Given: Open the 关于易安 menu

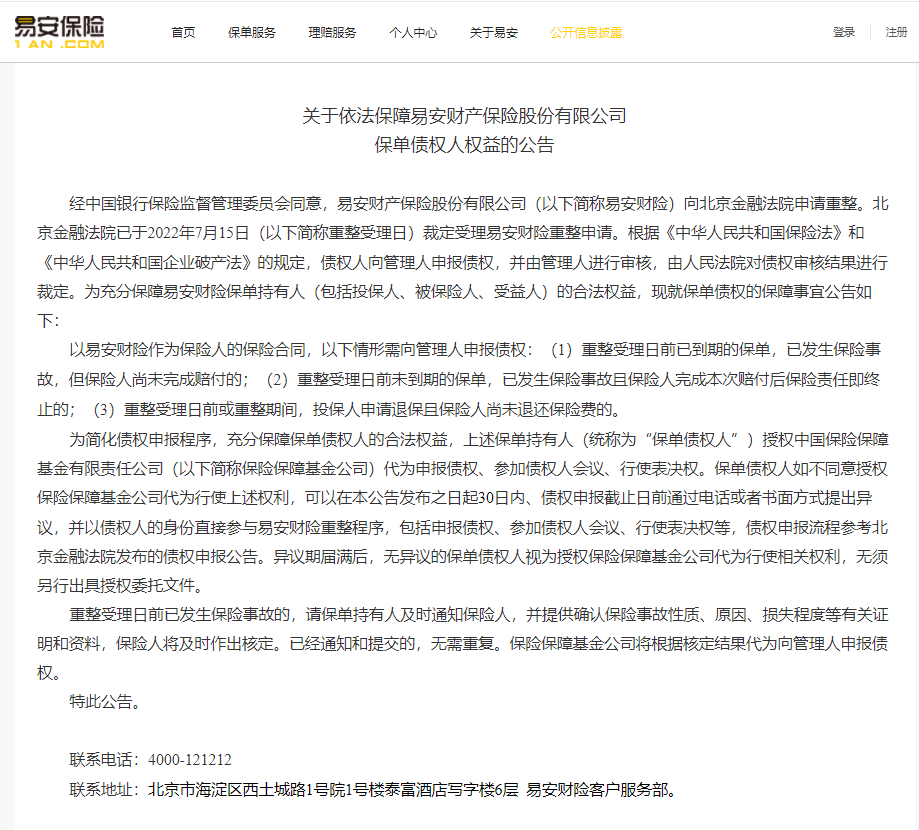Looking at the screenshot, I should click(x=493, y=32).
